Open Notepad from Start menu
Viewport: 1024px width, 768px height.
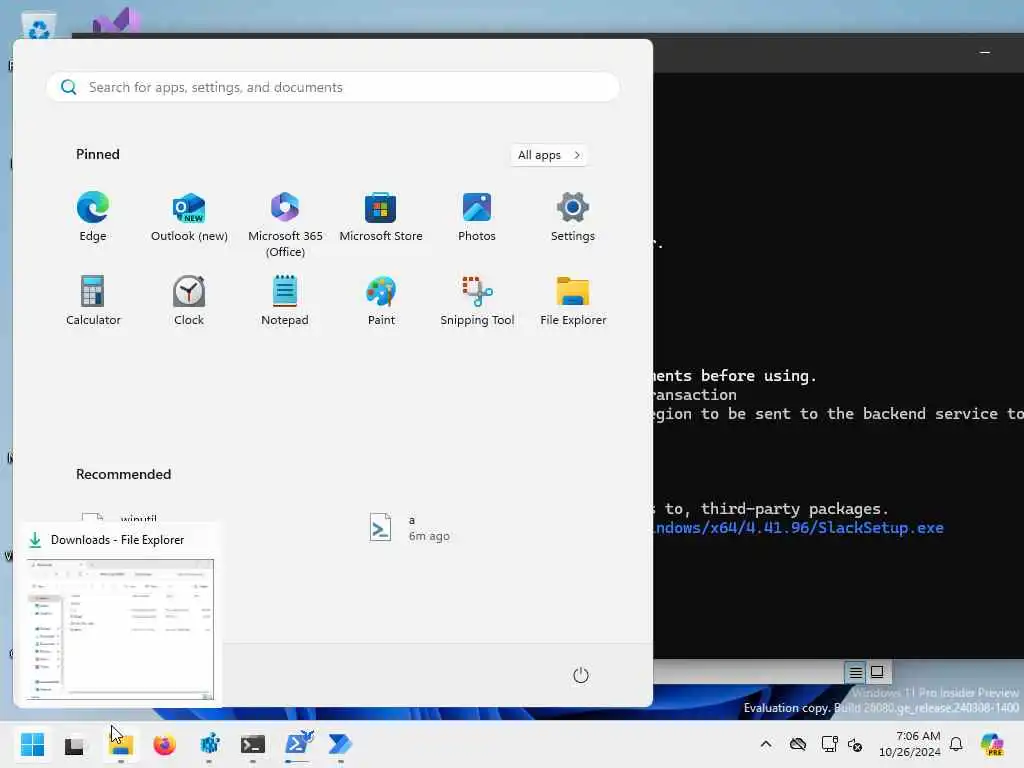coord(285,300)
